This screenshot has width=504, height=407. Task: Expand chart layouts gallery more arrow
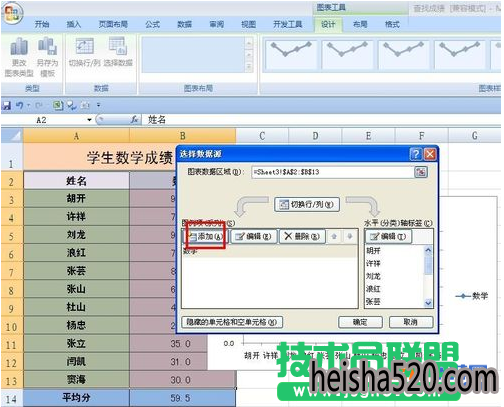click(249, 68)
